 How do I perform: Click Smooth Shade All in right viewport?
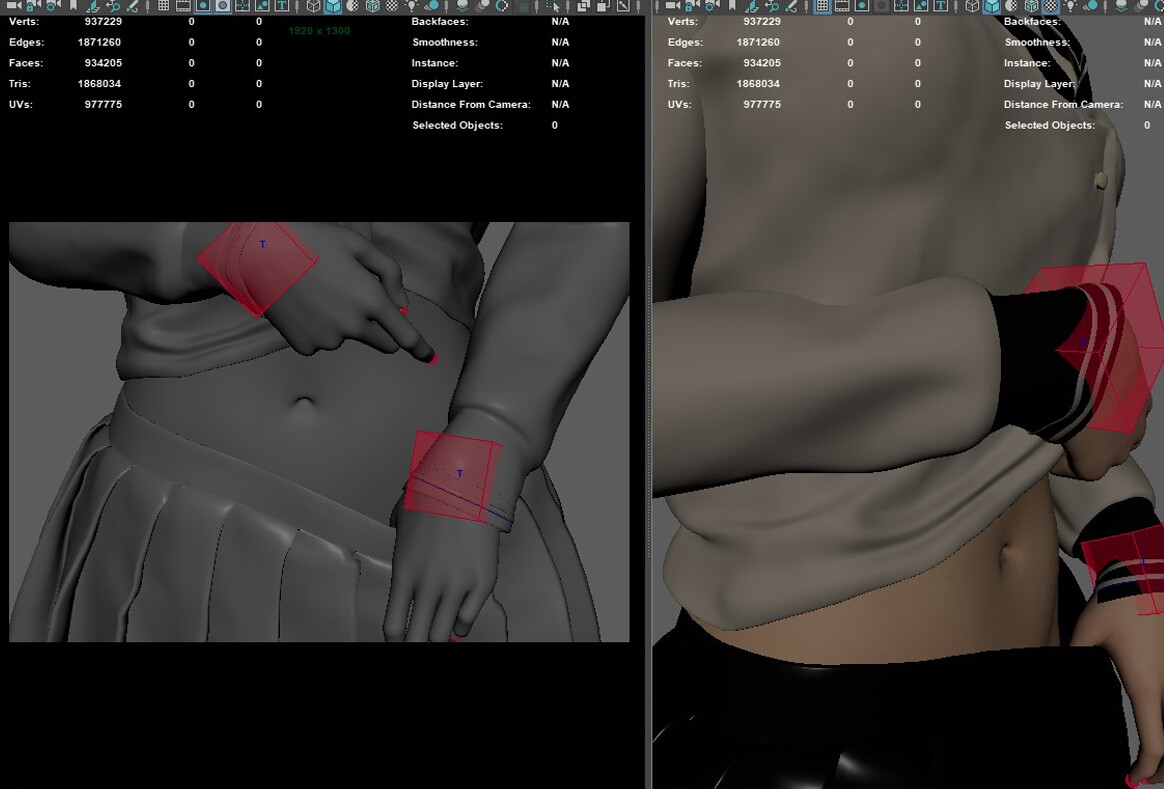(991, 6)
